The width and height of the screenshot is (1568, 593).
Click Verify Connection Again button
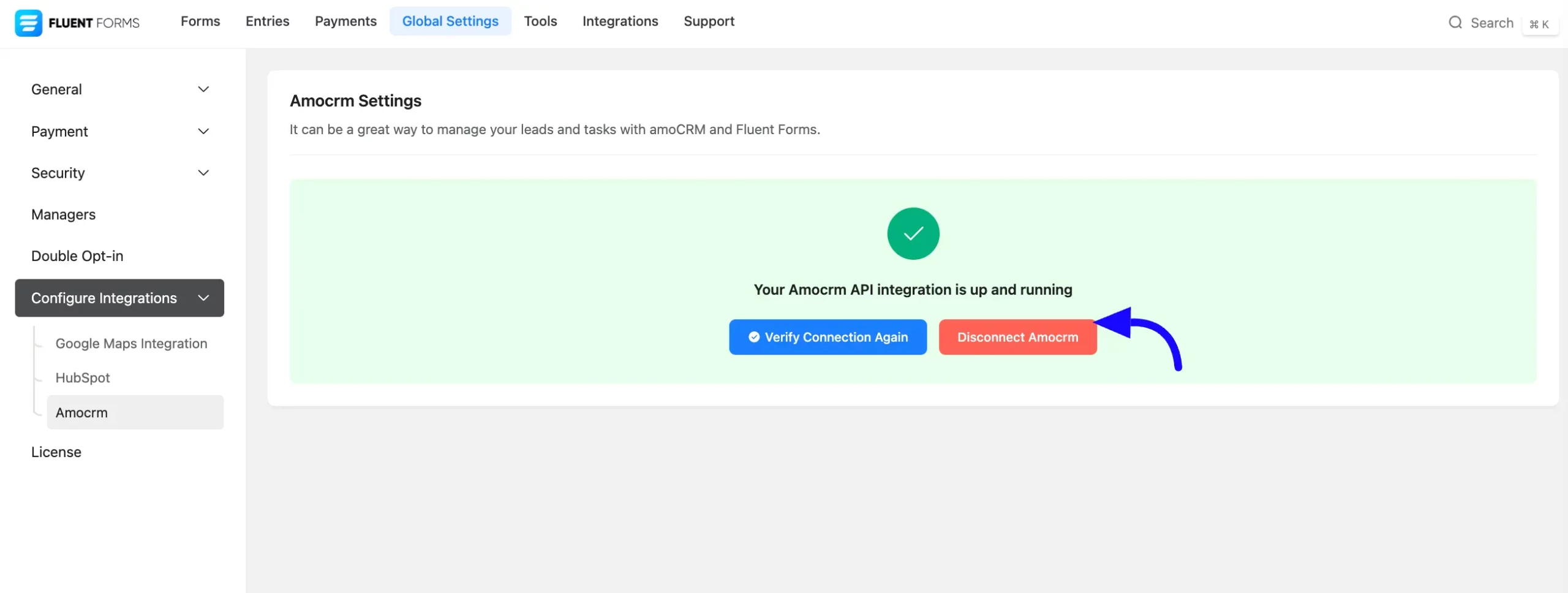click(x=827, y=337)
